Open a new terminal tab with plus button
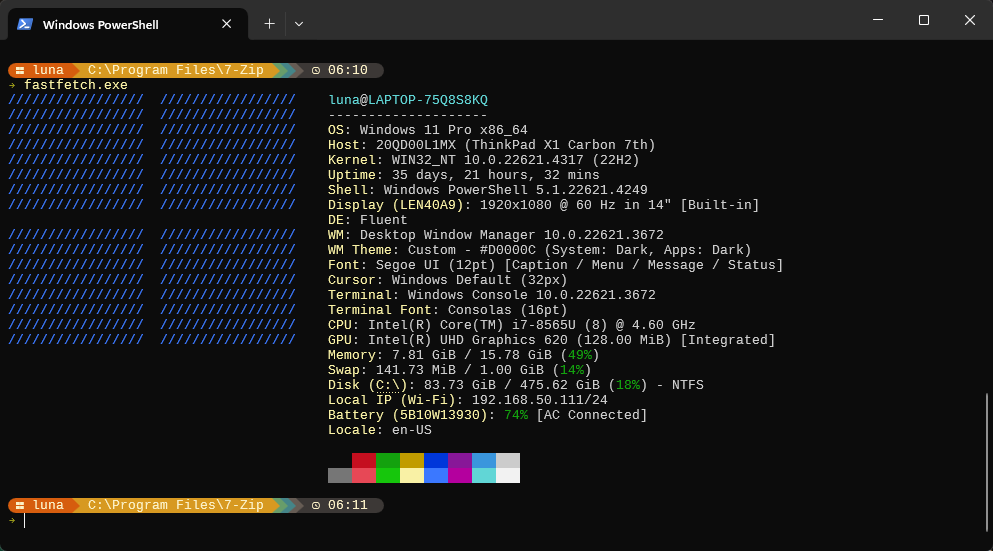993x551 pixels. tap(269, 24)
